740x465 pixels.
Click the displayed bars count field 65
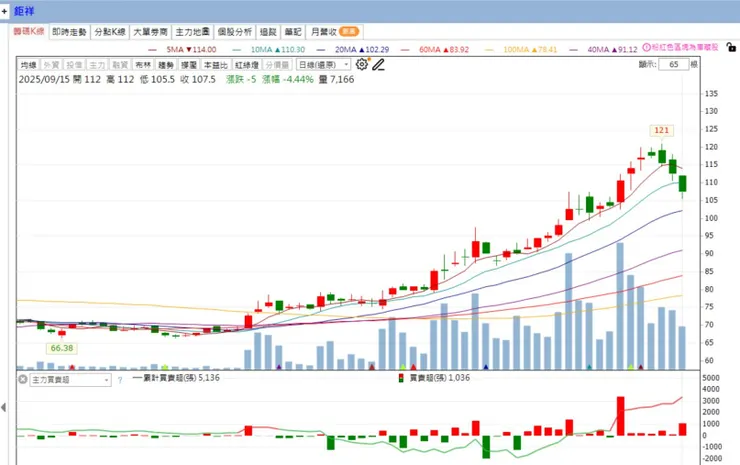674,64
